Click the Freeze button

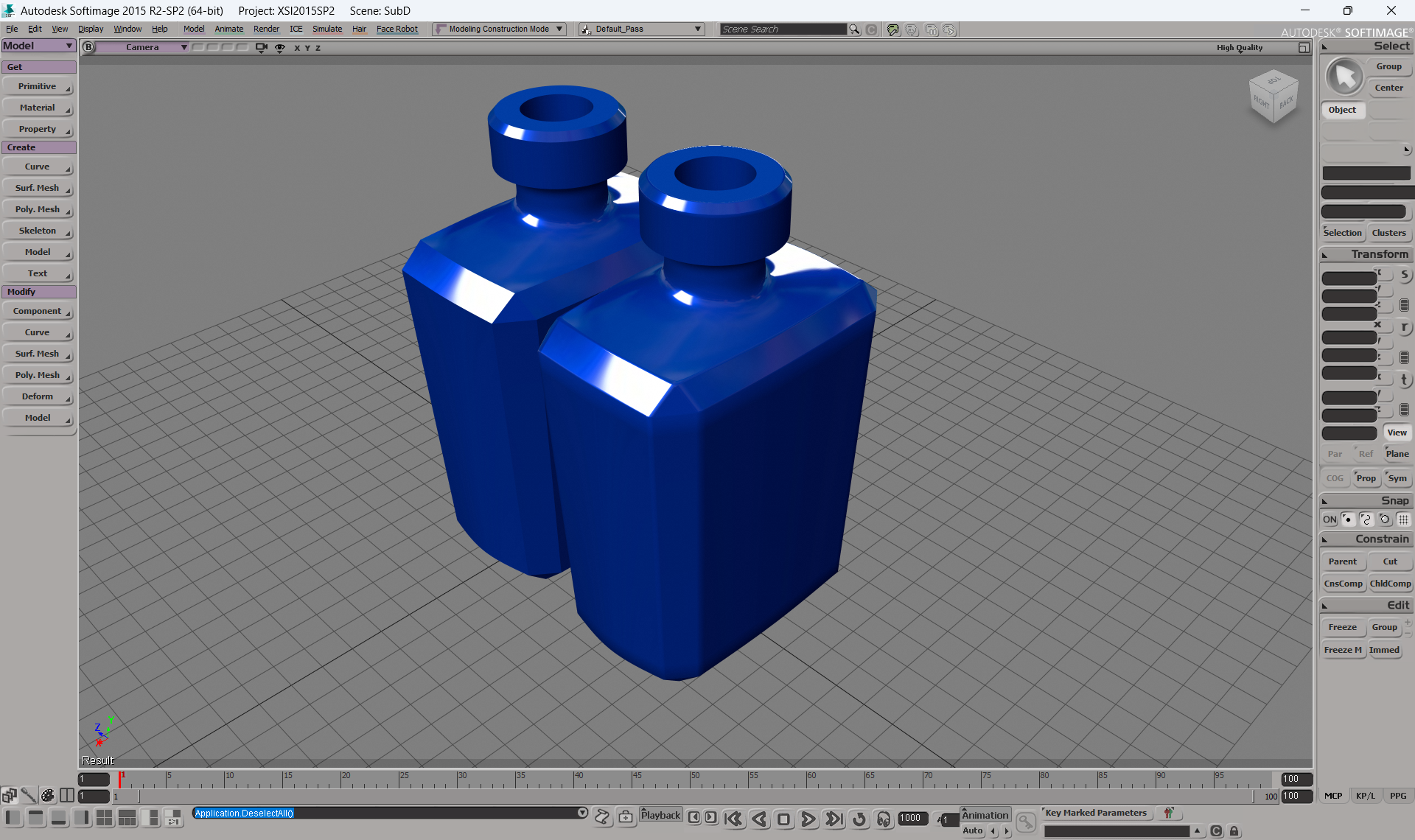1342,627
